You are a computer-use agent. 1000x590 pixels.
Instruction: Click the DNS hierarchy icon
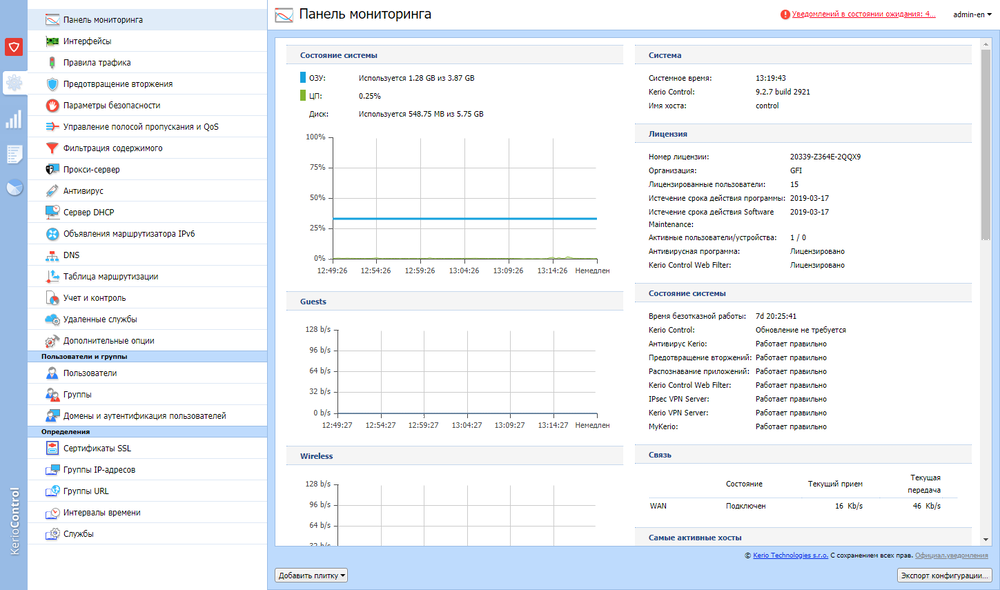52,255
